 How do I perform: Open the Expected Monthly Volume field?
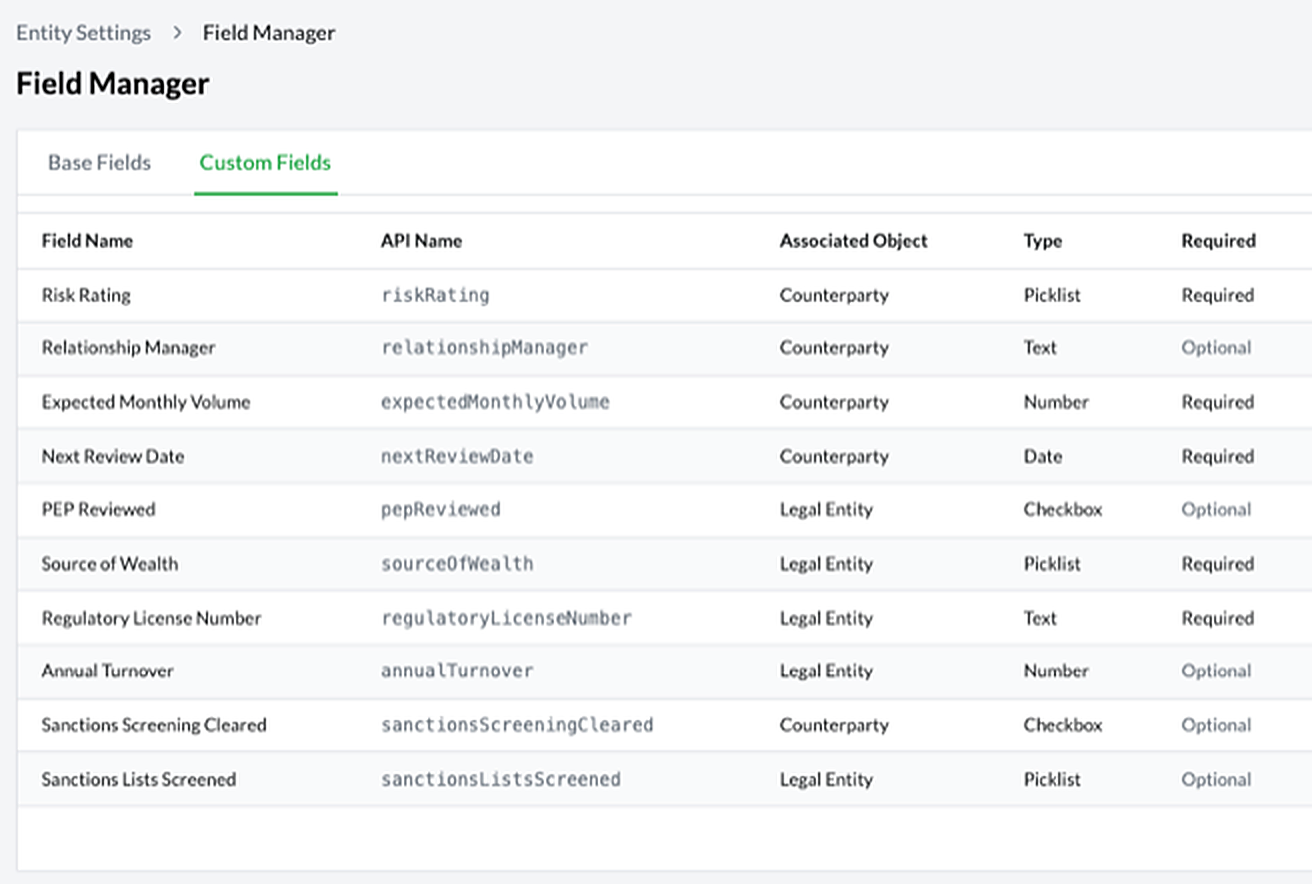[x=146, y=402]
